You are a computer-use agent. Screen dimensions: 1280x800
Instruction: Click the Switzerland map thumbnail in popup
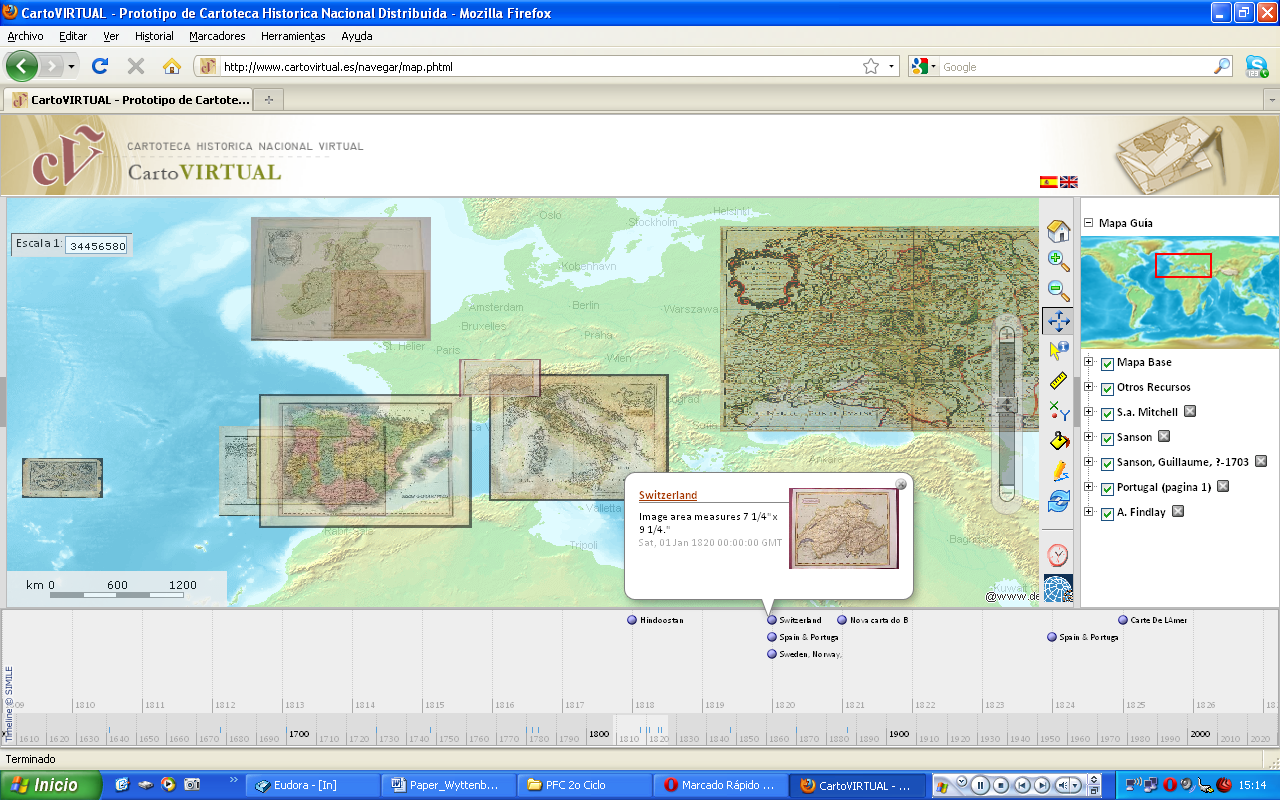click(844, 528)
